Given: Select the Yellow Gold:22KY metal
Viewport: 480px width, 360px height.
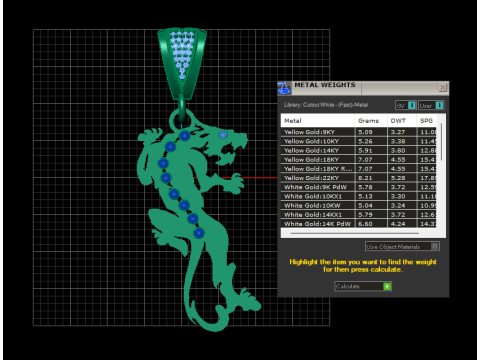Looking at the screenshot, I should click(x=358, y=178).
